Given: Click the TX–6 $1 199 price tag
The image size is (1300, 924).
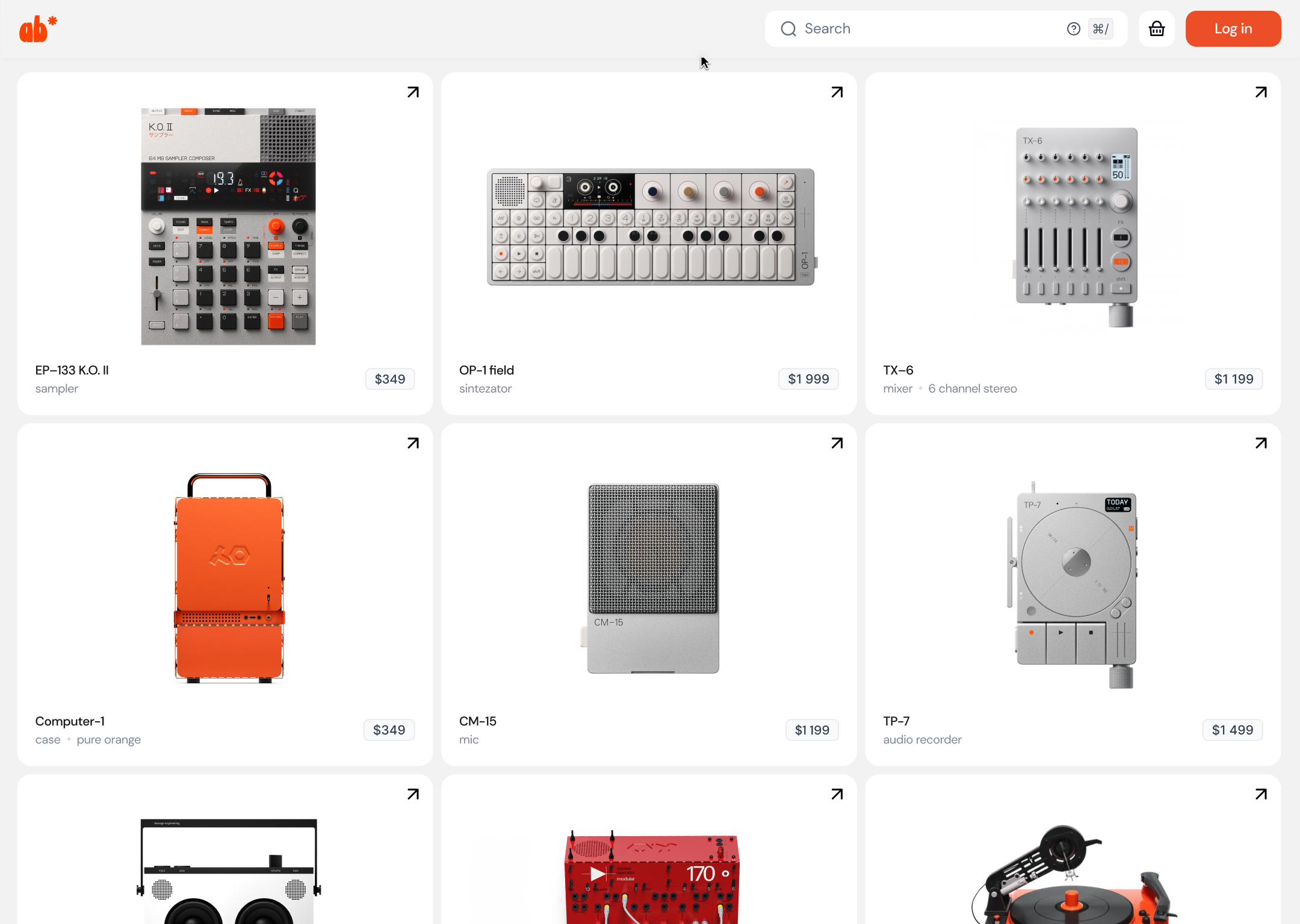Looking at the screenshot, I should tap(1234, 379).
